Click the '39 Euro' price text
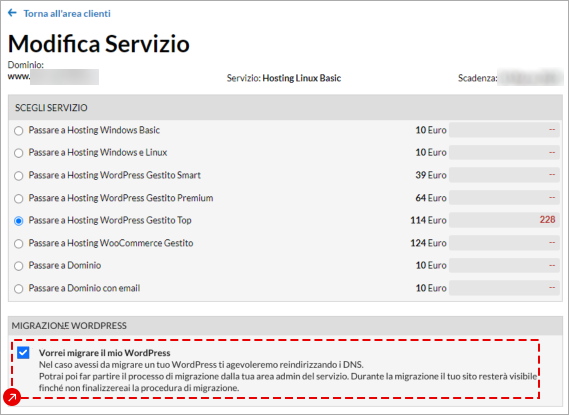569x415 pixels. [x=431, y=175]
